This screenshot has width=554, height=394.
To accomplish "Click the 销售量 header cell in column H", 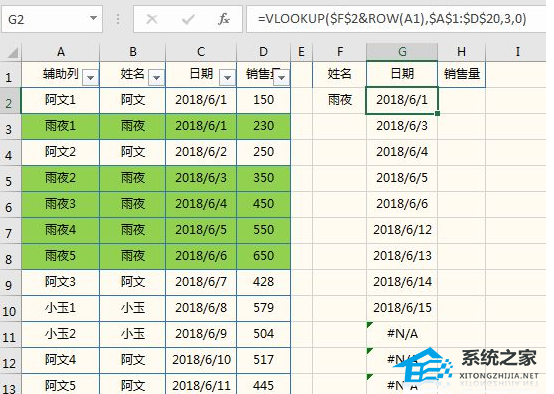I will (461, 74).
